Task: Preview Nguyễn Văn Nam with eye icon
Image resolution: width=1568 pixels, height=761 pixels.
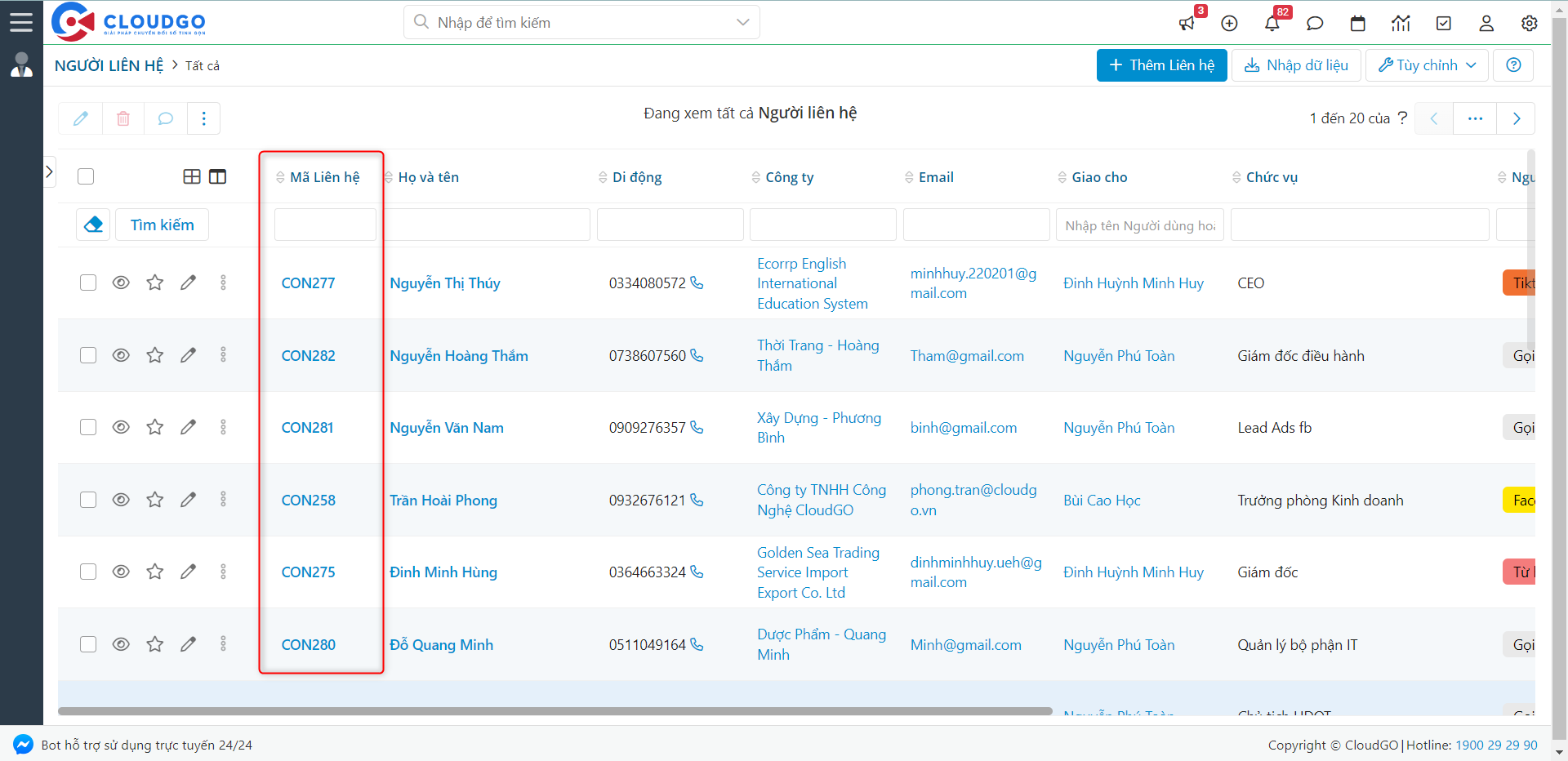Action: click(x=121, y=427)
